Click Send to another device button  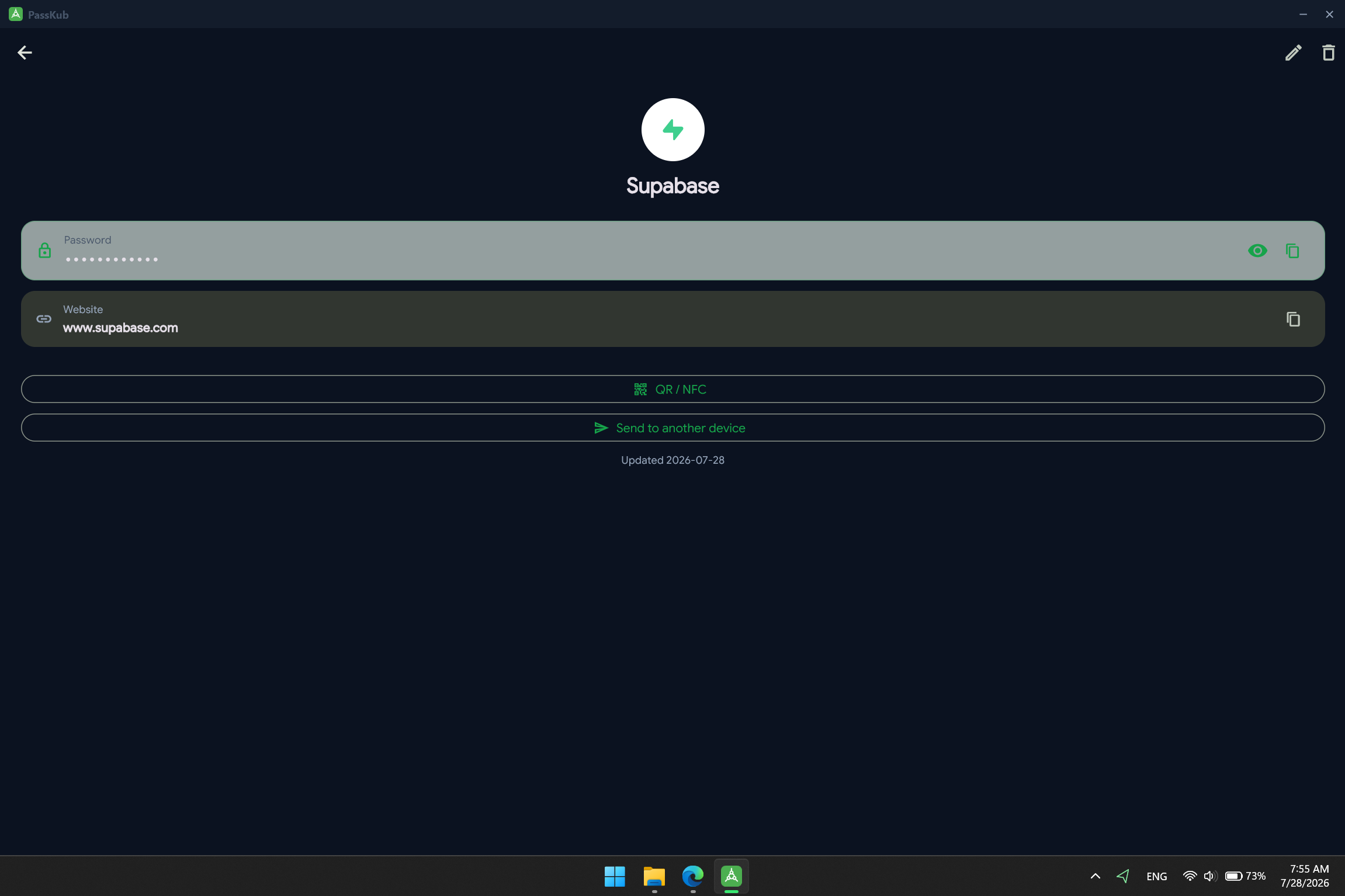pos(672,428)
